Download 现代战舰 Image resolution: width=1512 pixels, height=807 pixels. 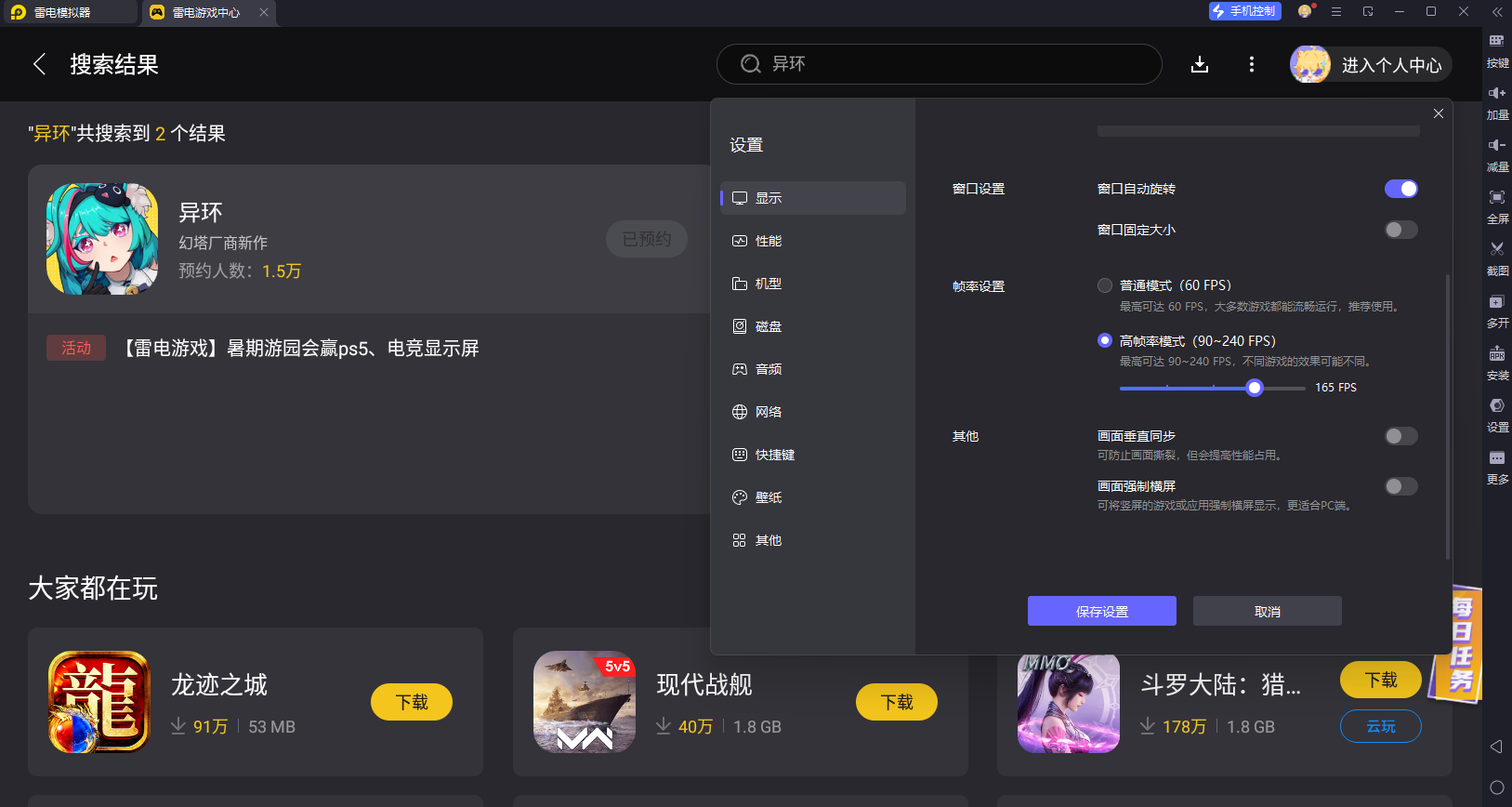point(897,702)
